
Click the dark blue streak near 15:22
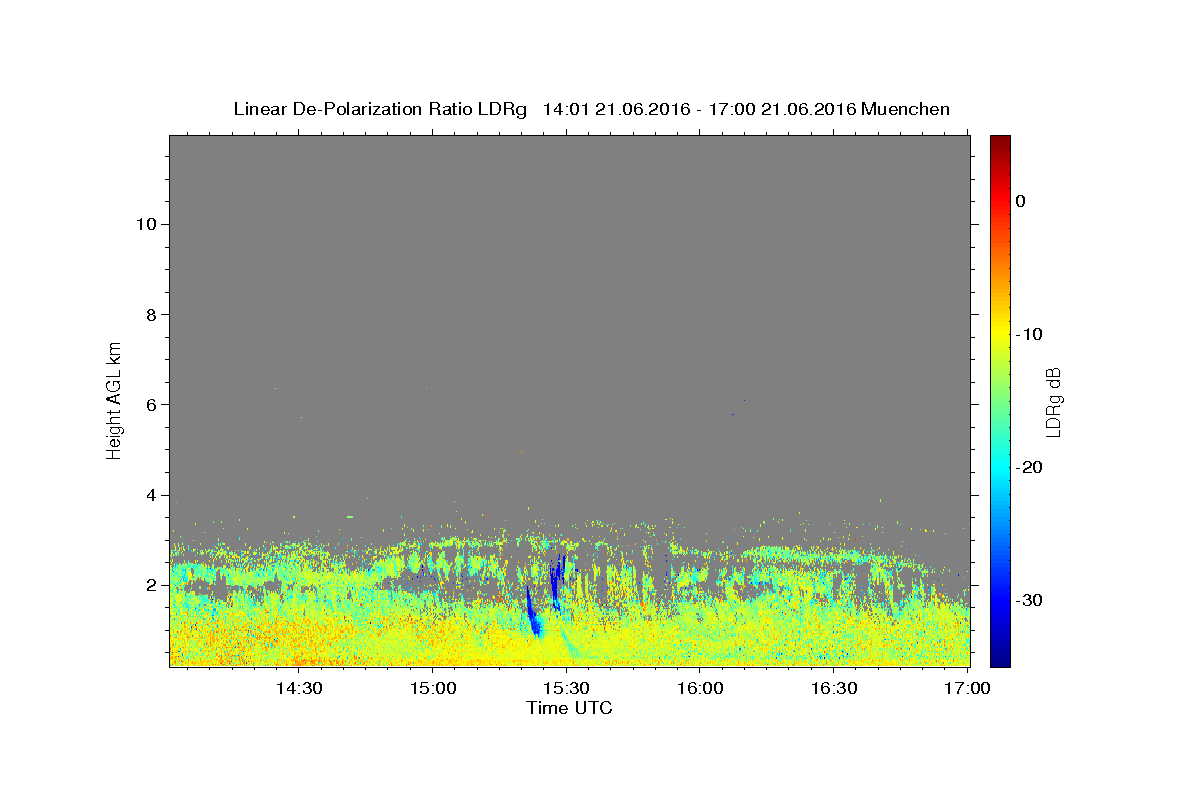point(533,611)
